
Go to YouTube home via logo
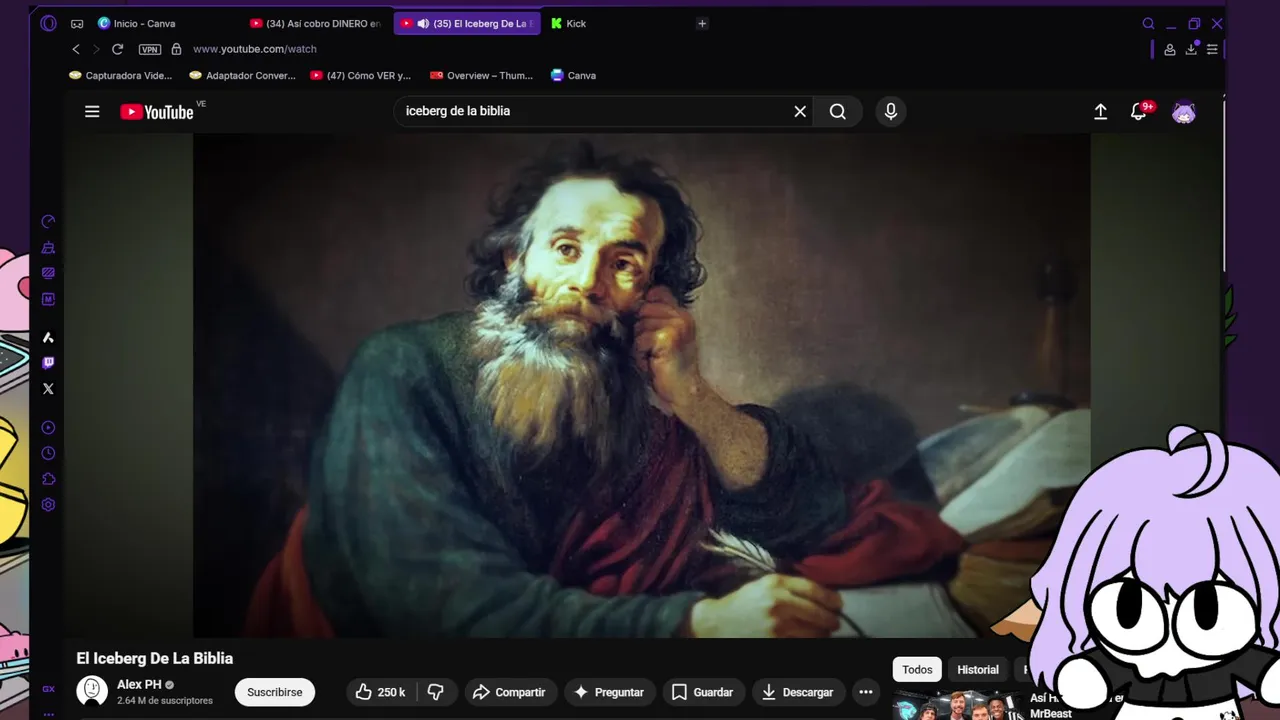tap(157, 112)
